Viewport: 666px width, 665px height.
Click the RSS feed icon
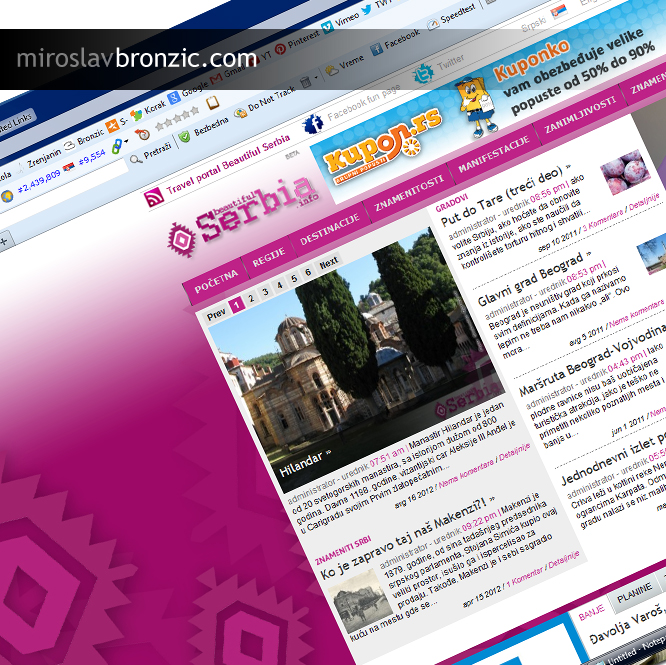tap(154, 197)
